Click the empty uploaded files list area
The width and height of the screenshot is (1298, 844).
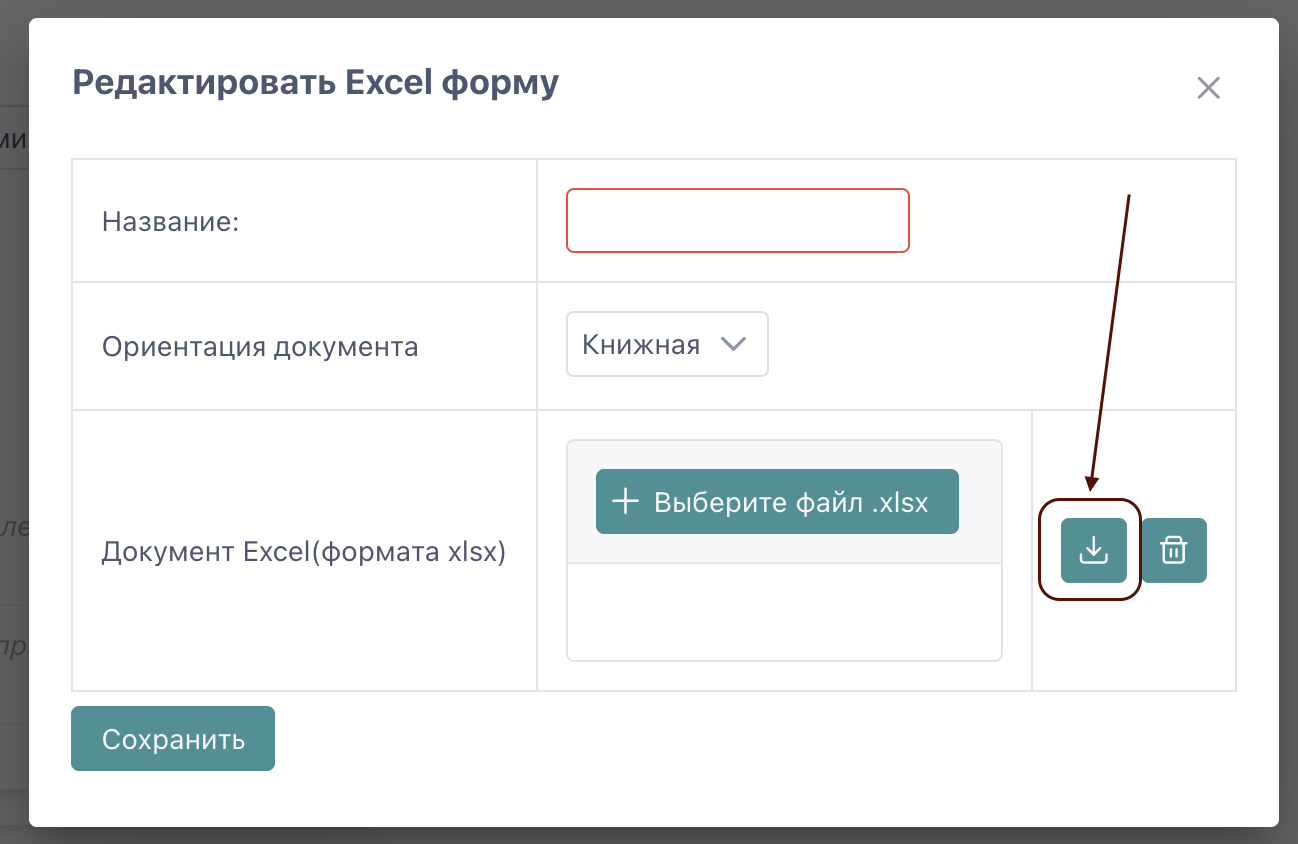(x=784, y=611)
